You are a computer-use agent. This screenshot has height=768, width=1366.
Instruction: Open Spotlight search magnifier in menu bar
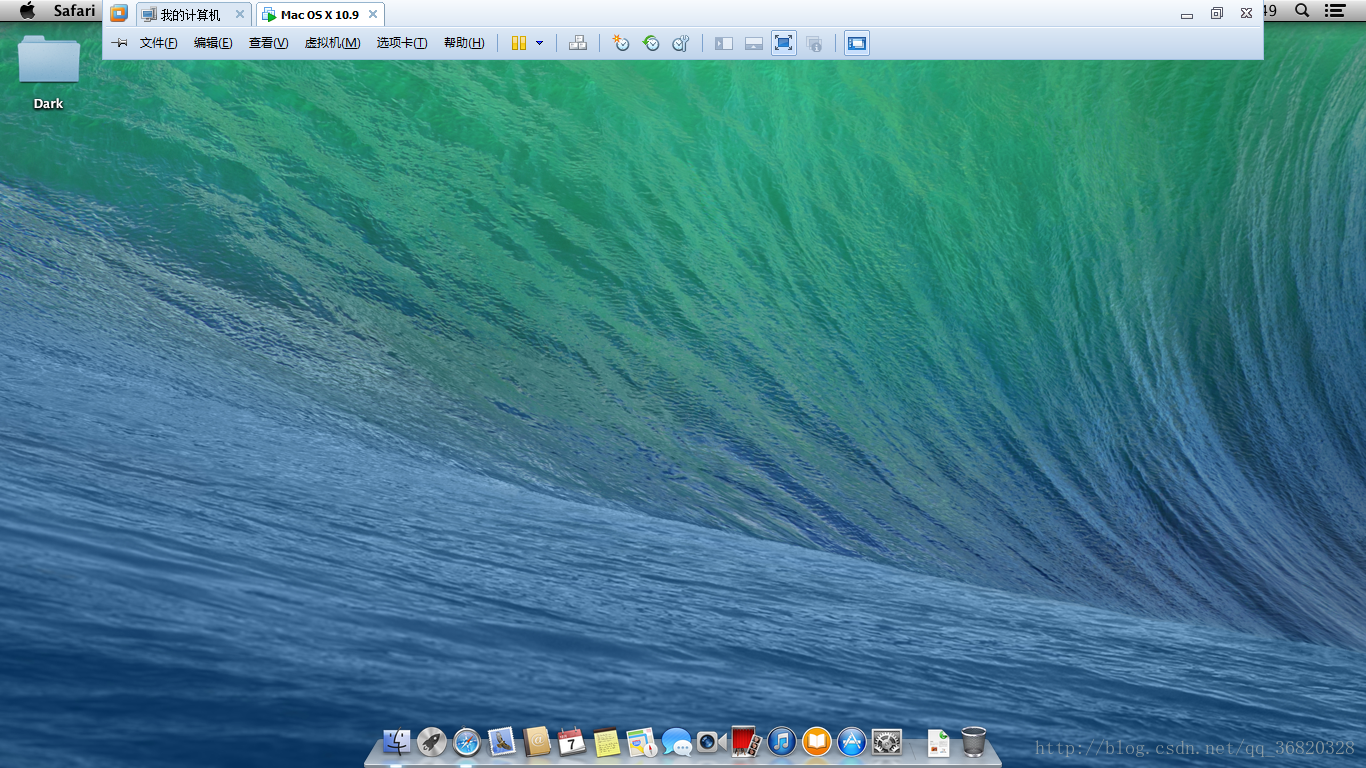pos(1302,11)
